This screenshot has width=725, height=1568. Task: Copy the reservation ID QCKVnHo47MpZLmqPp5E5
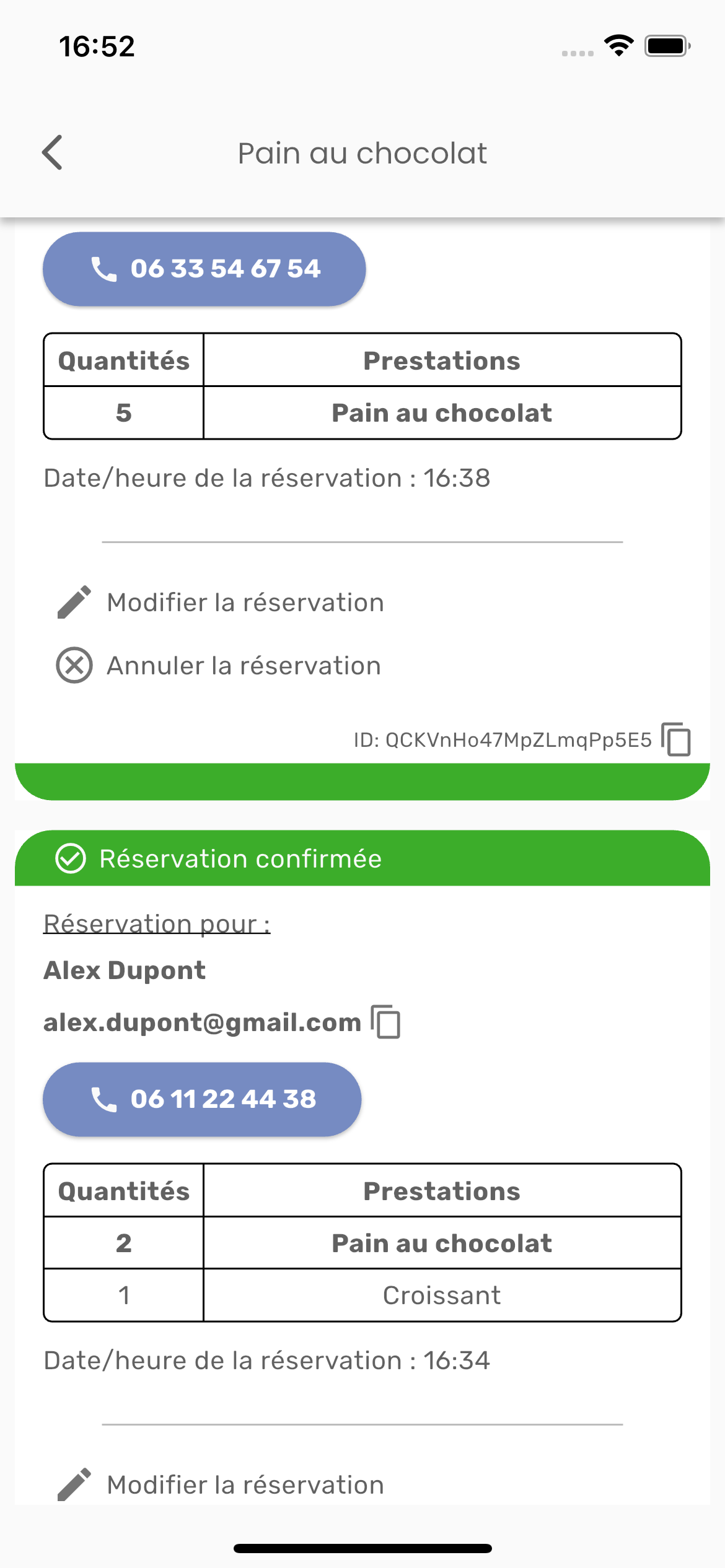[676, 739]
